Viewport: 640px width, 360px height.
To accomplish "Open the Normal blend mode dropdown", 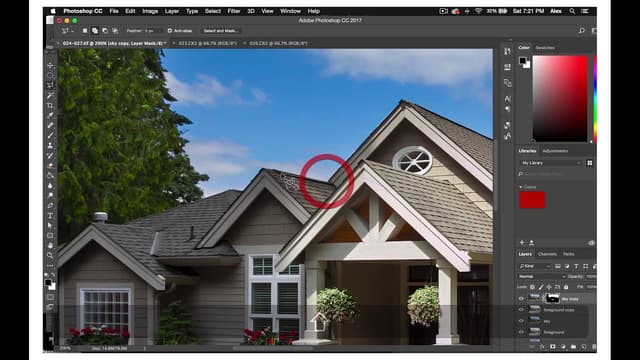I will tap(542, 276).
